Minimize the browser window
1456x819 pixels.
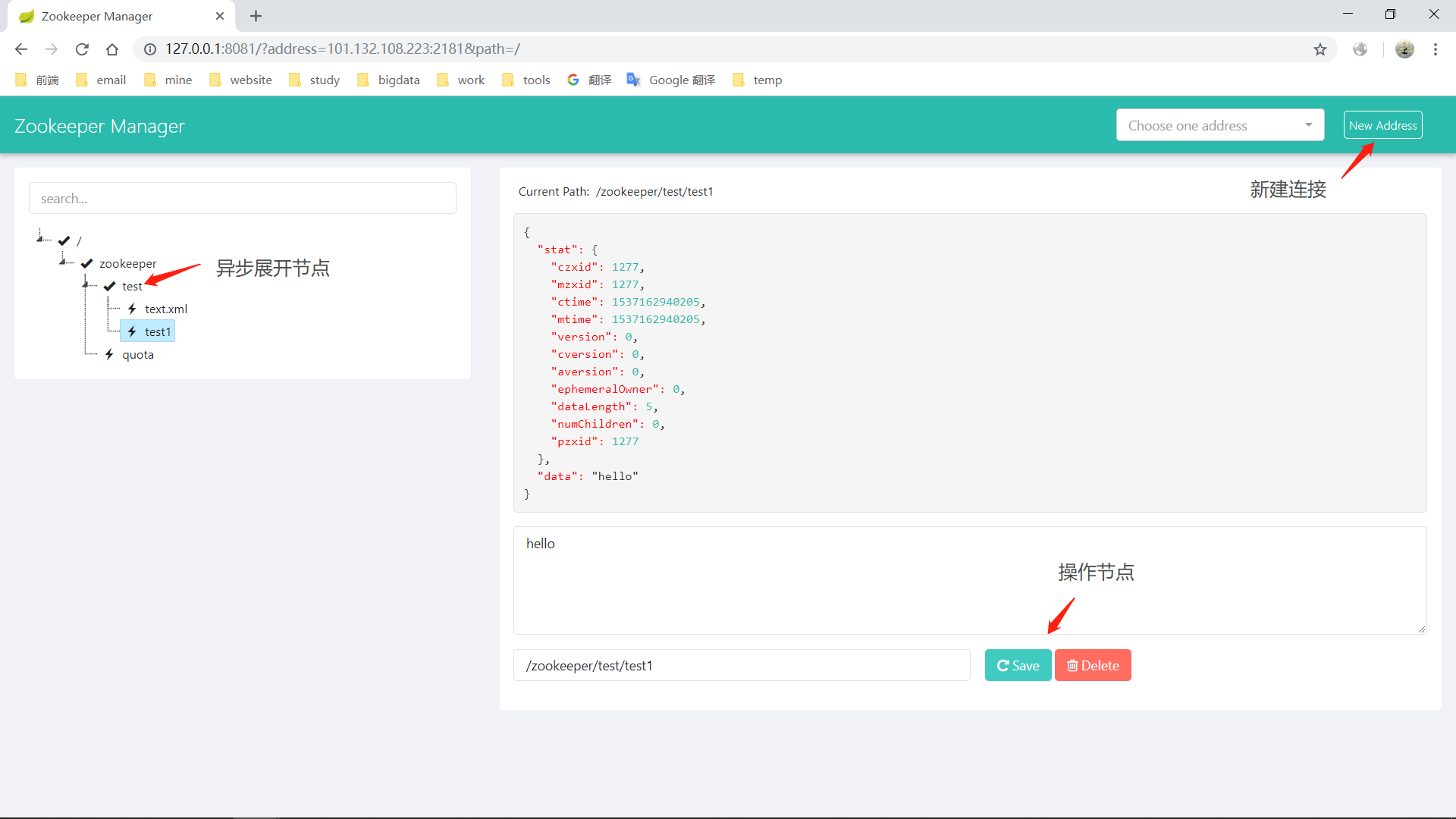click(1348, 14)
